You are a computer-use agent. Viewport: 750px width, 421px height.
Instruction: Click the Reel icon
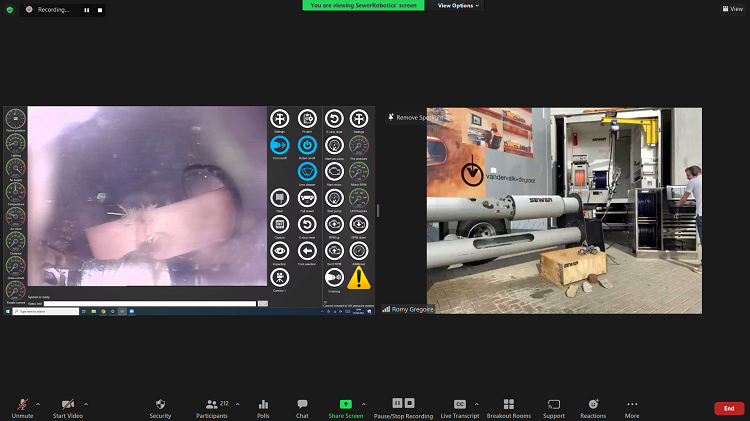pyautogui.click(x=280, y=198)
